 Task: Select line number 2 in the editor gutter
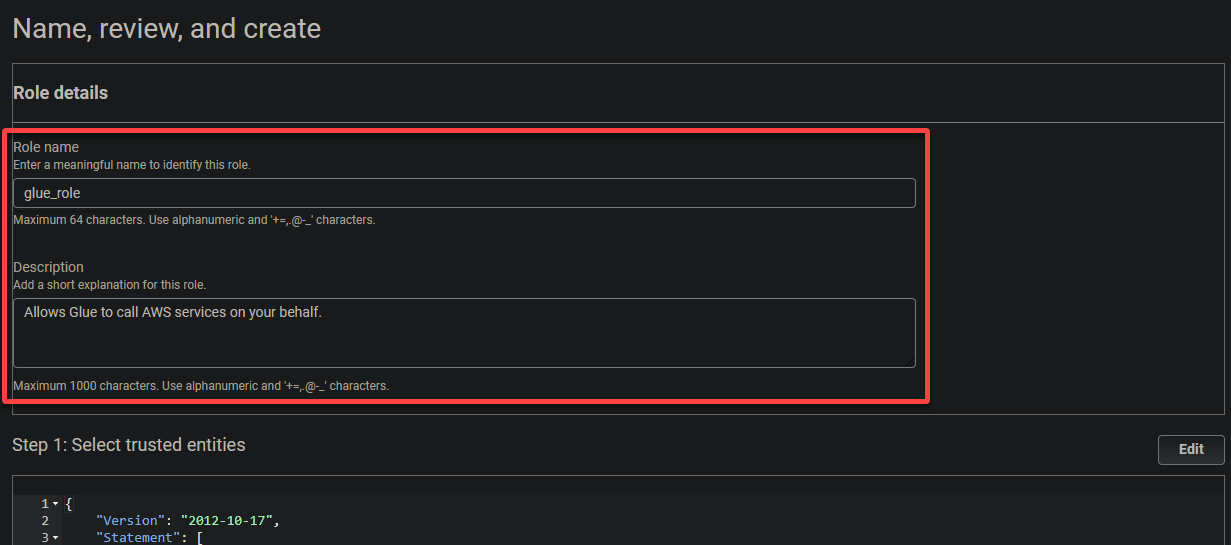(x=45, y=520)
